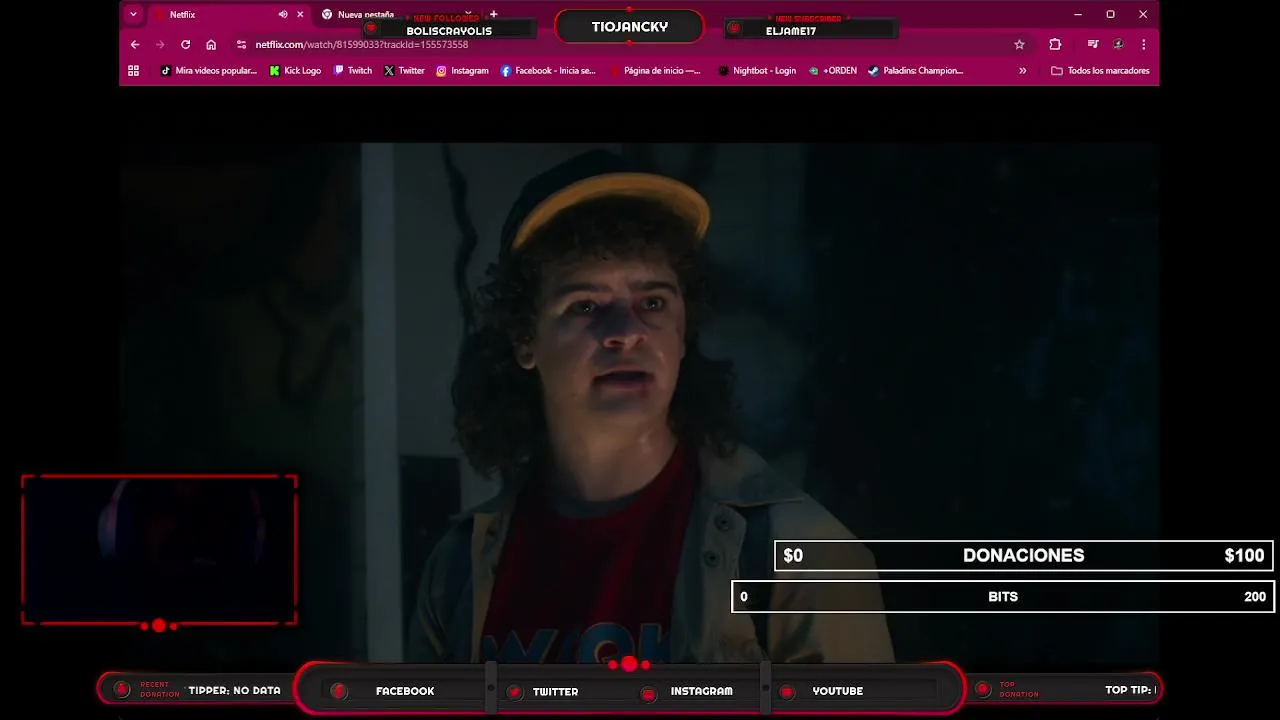The image size is (1280, 720).
Task: Open the browser home page
Action: coord(211,44)
